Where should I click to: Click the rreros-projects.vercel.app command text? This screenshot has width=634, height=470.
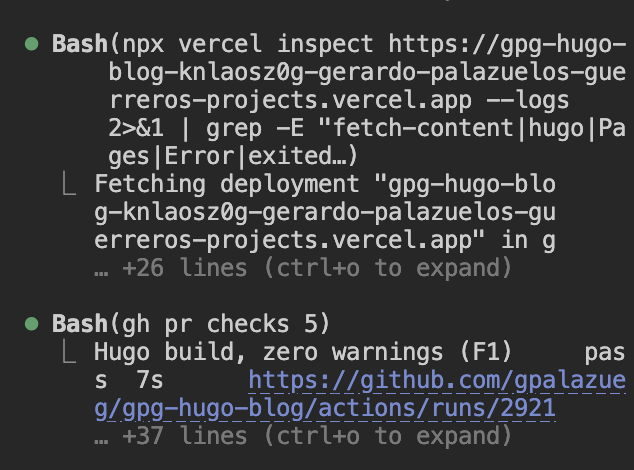[291, 100]
